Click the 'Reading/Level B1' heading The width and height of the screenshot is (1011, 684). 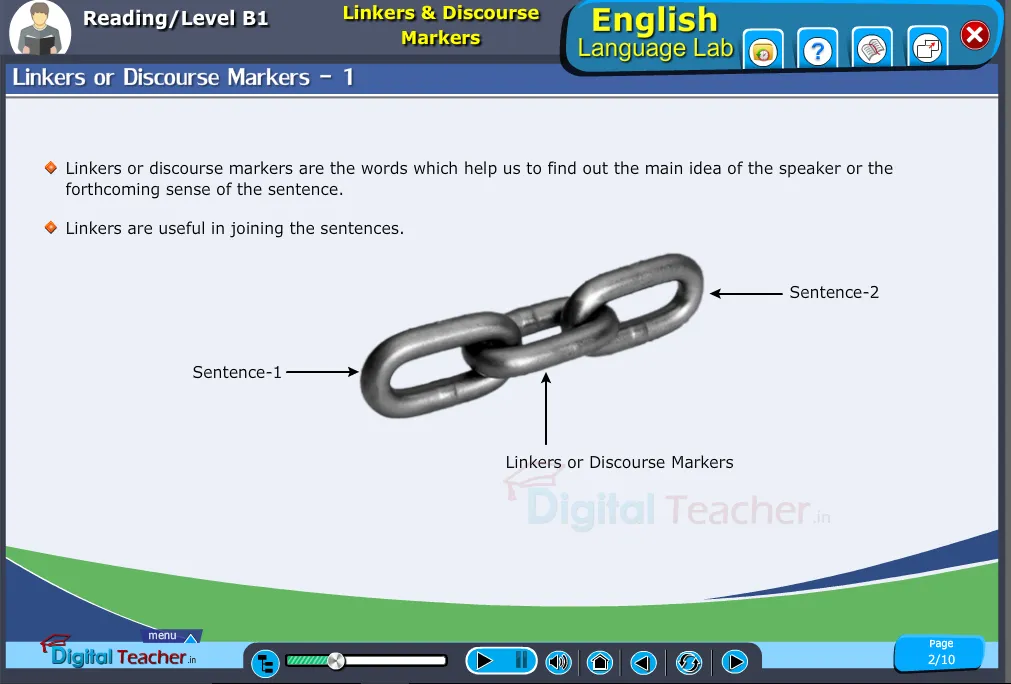(175, 19)
